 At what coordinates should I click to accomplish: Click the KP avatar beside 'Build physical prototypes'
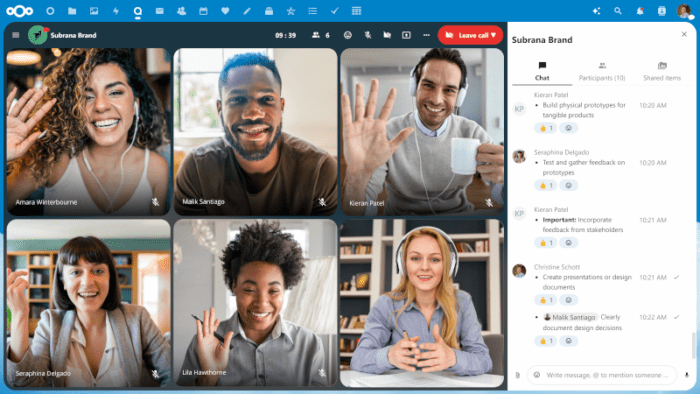(519, 108)
